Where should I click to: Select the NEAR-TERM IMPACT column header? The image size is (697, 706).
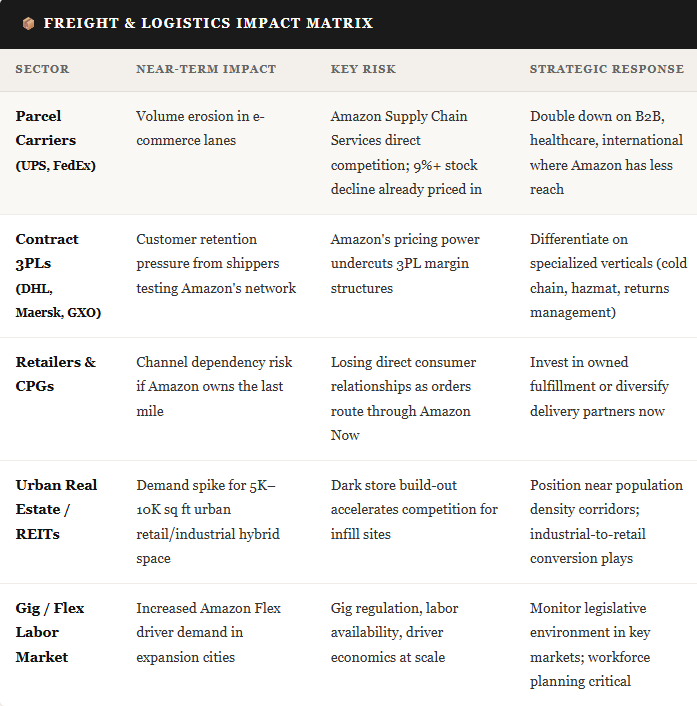coord(206,69)
